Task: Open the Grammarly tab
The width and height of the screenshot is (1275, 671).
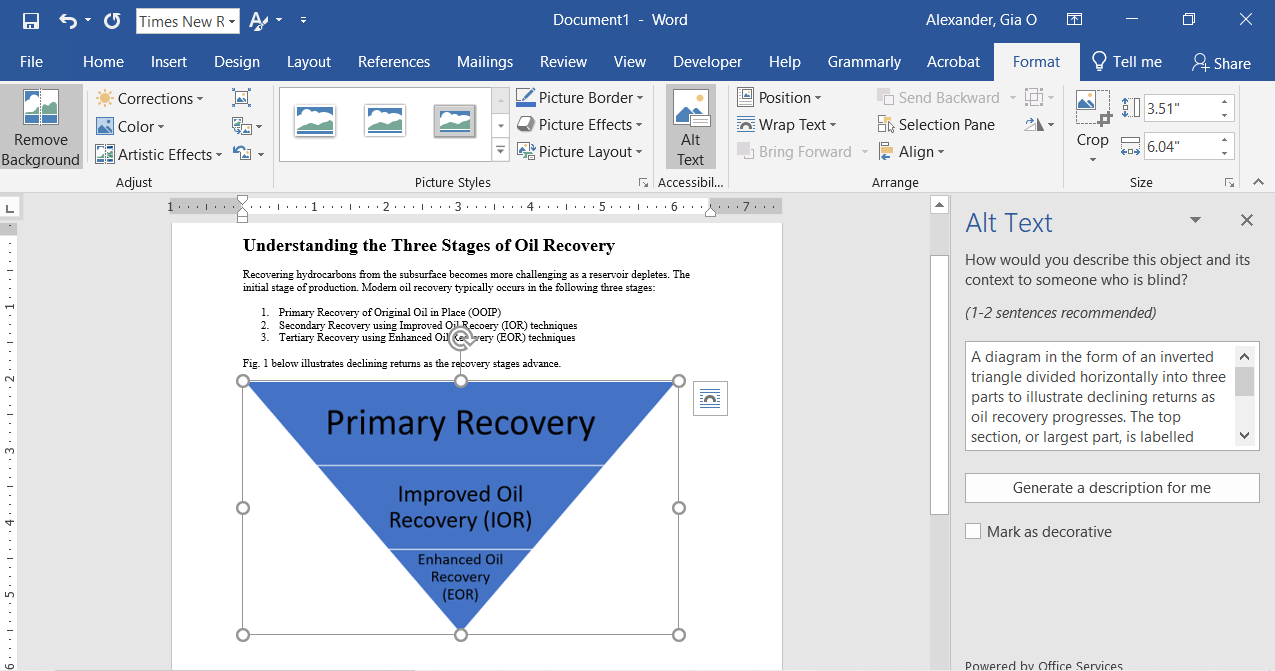Action: (x=864, y=61)
